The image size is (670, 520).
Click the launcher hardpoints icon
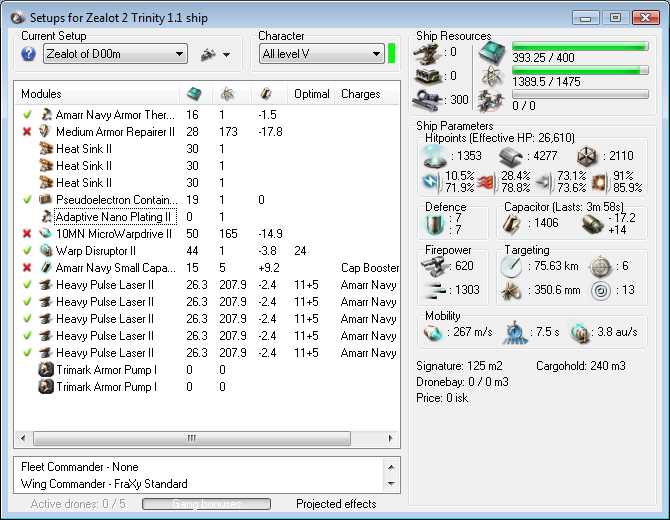pyautogui.click(x=427, y=76)
